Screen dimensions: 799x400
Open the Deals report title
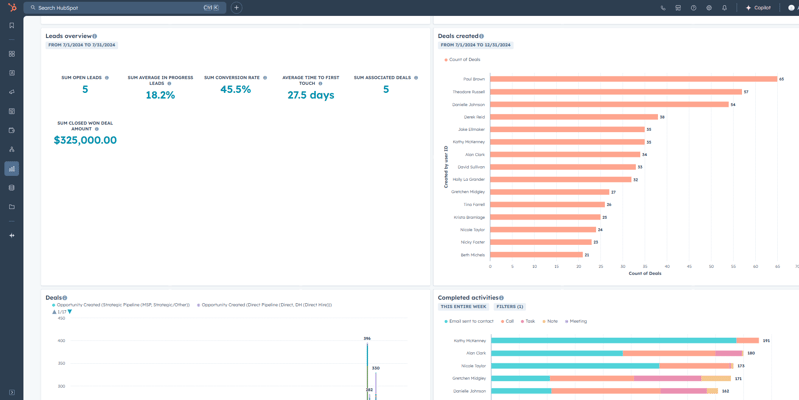[x=54, y=298]
